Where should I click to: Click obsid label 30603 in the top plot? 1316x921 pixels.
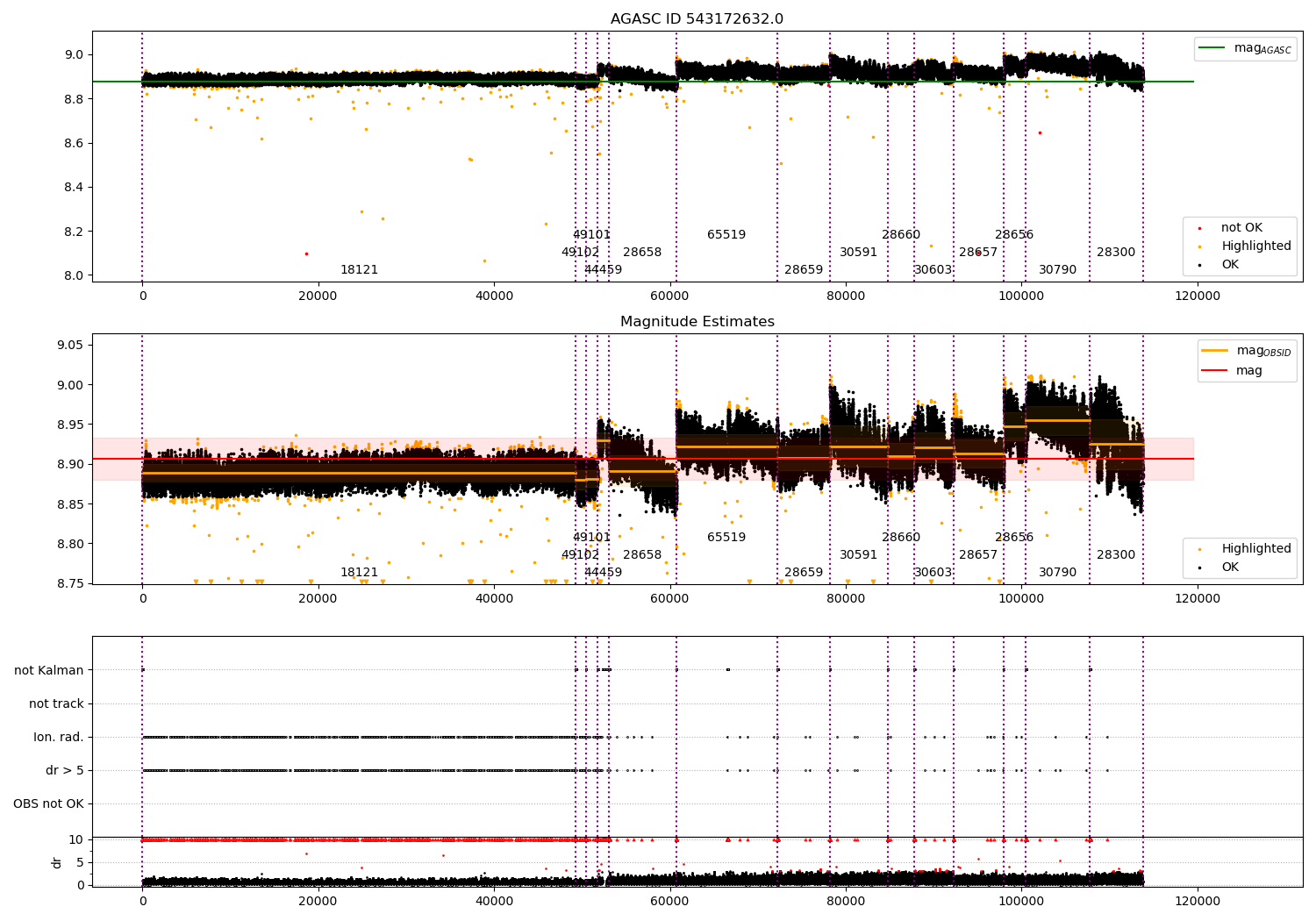[933, 270]
